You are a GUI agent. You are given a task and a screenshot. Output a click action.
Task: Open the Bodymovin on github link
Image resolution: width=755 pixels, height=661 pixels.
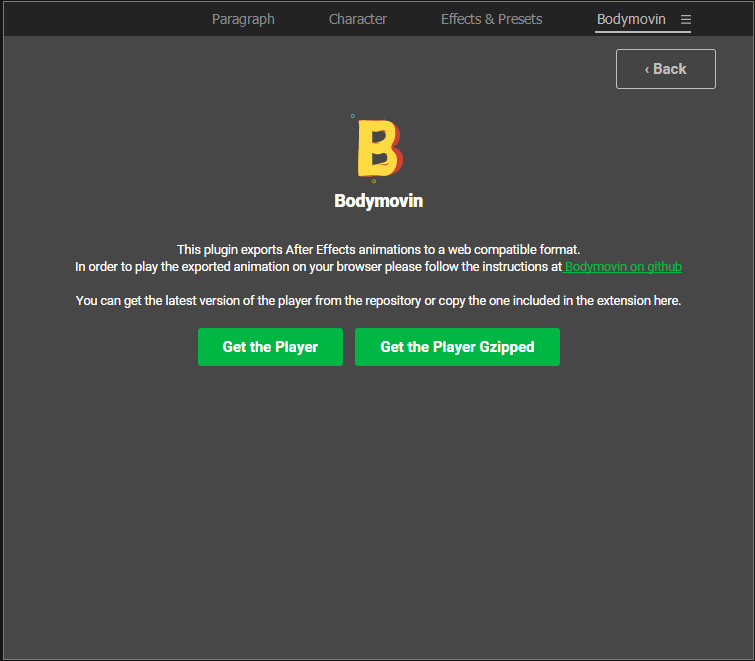click(623, 267)
